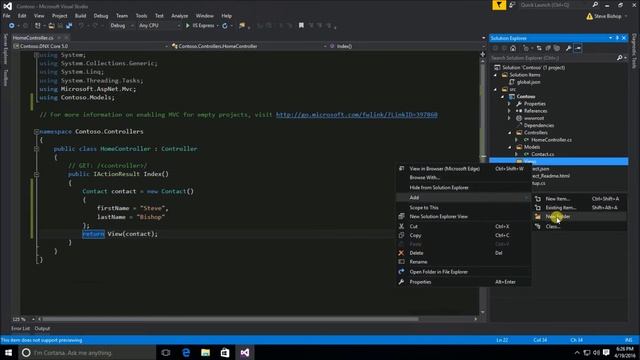Open the Debug configuration dropdown

tap(122, 26)
